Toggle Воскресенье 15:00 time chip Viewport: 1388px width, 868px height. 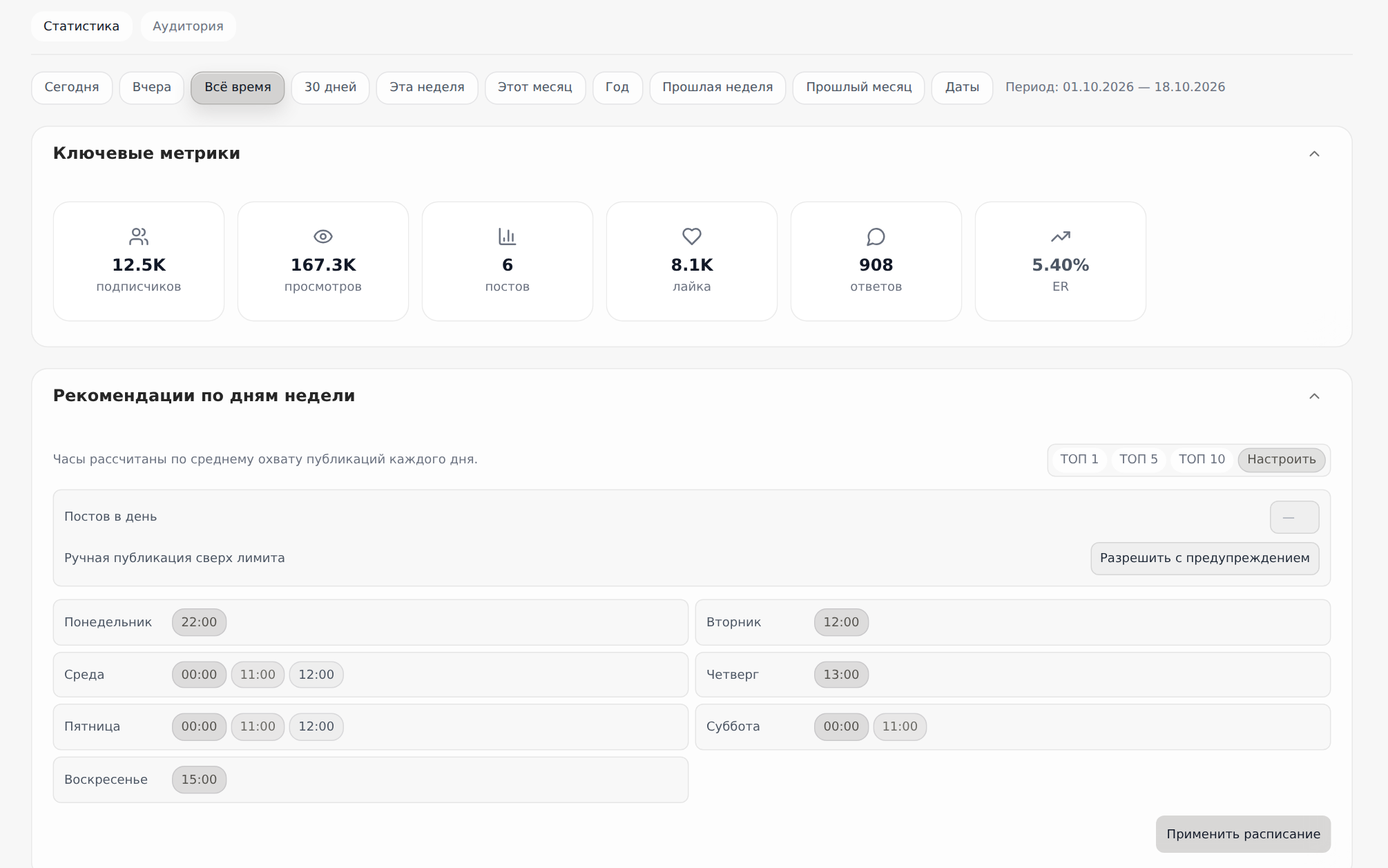(x=199, y=780)
